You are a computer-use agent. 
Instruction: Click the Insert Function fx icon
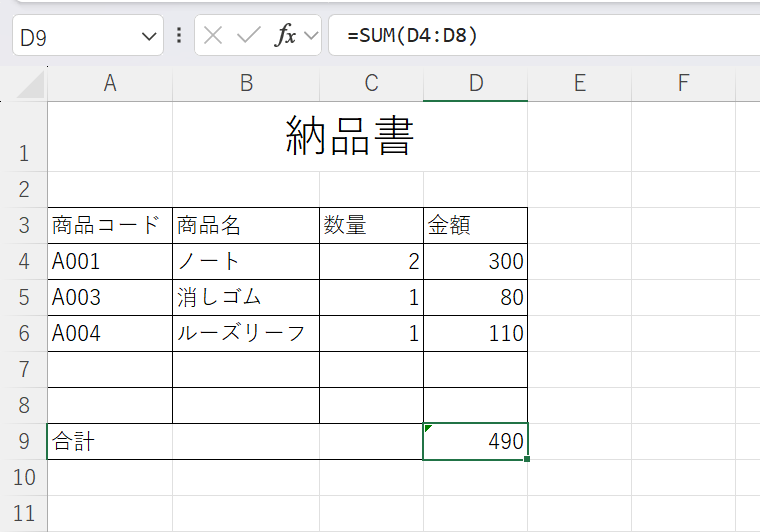285,35
